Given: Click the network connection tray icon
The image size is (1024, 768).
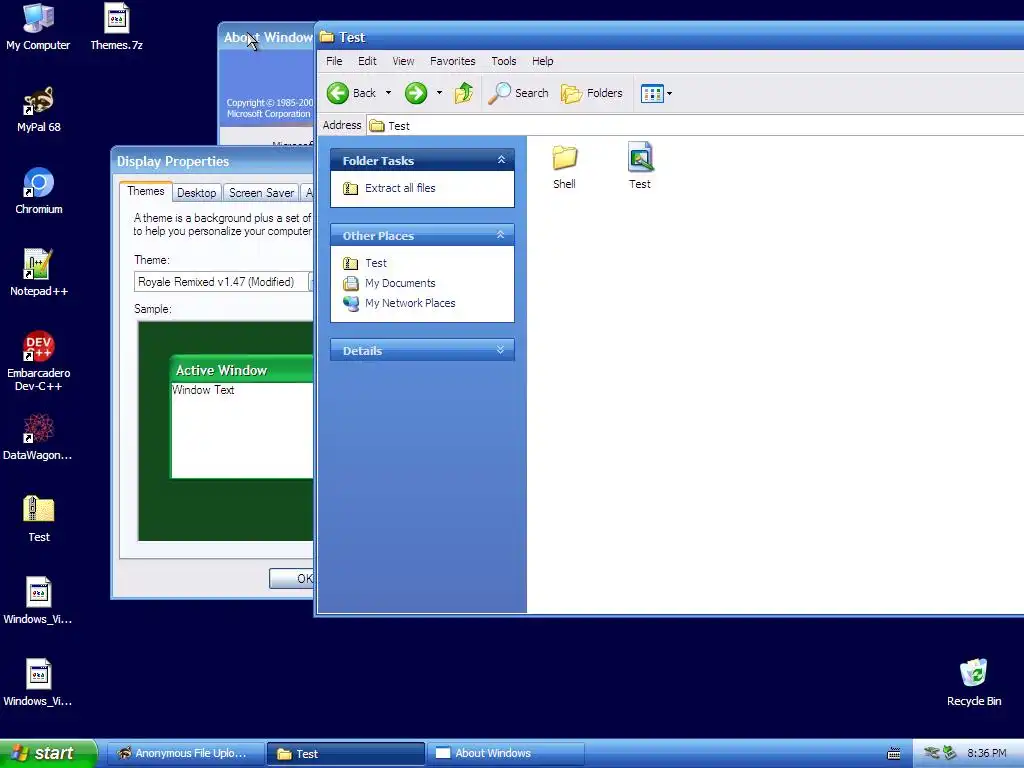Looking at the screenshot, I should (x=931, y=753).
